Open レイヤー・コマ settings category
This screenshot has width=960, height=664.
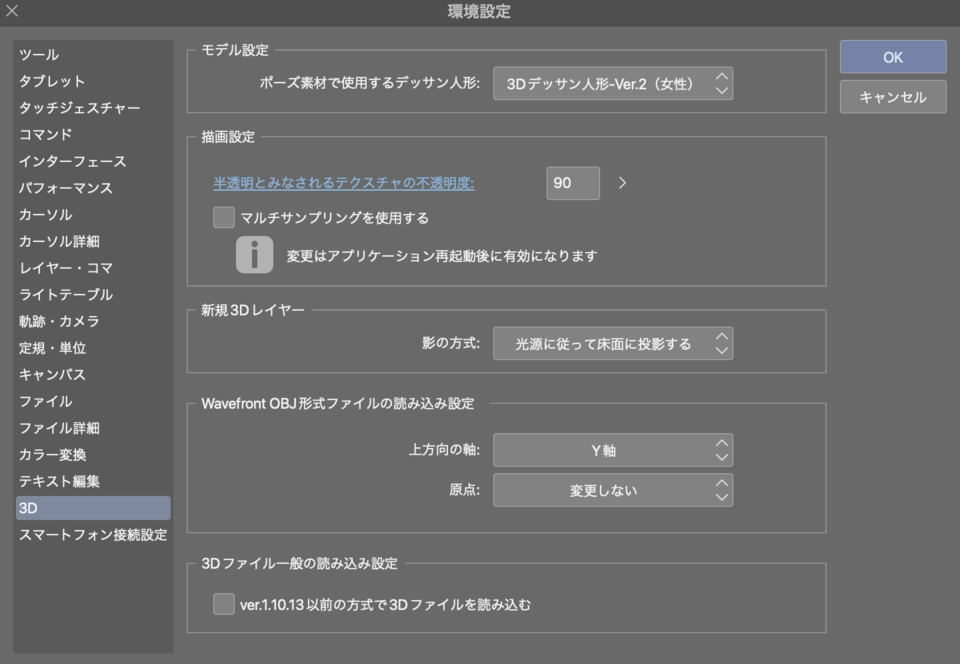pos(93,267)
